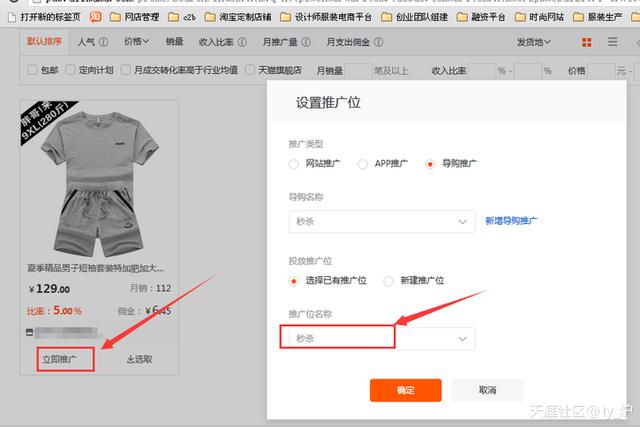Click the gray T-shirt product thumbnail
Image resolution: width=640 pixels, height=427 pixels.
coord(99,179)
